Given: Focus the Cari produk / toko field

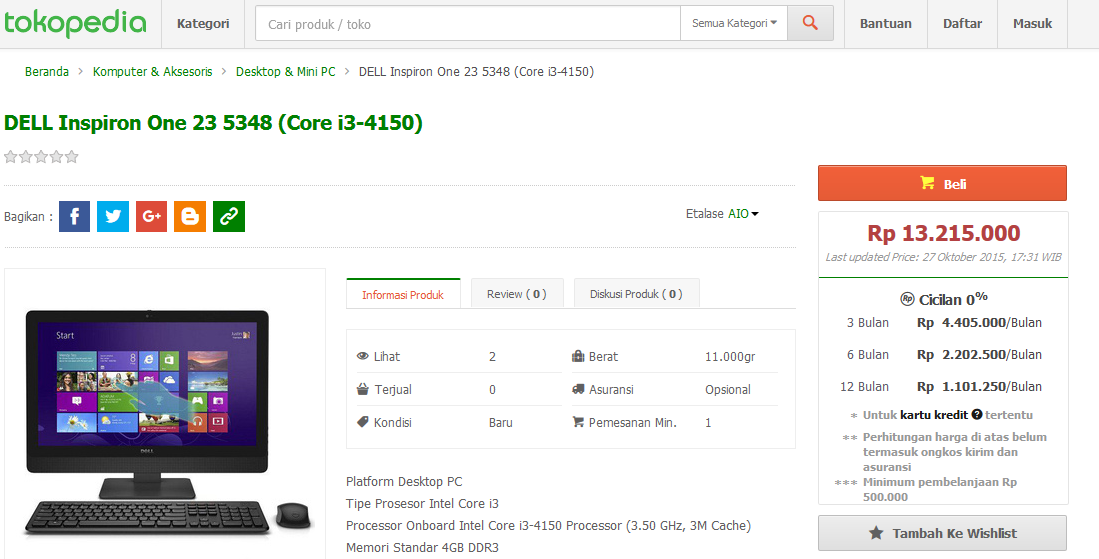Looking at the screenshot, I should pyautogui.click(x=467, y=24).
